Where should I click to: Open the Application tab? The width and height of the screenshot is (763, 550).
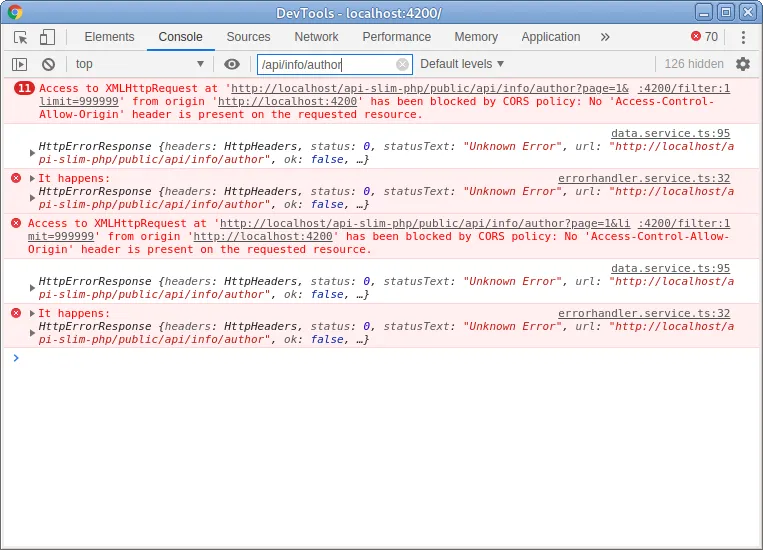click(551, 37)
